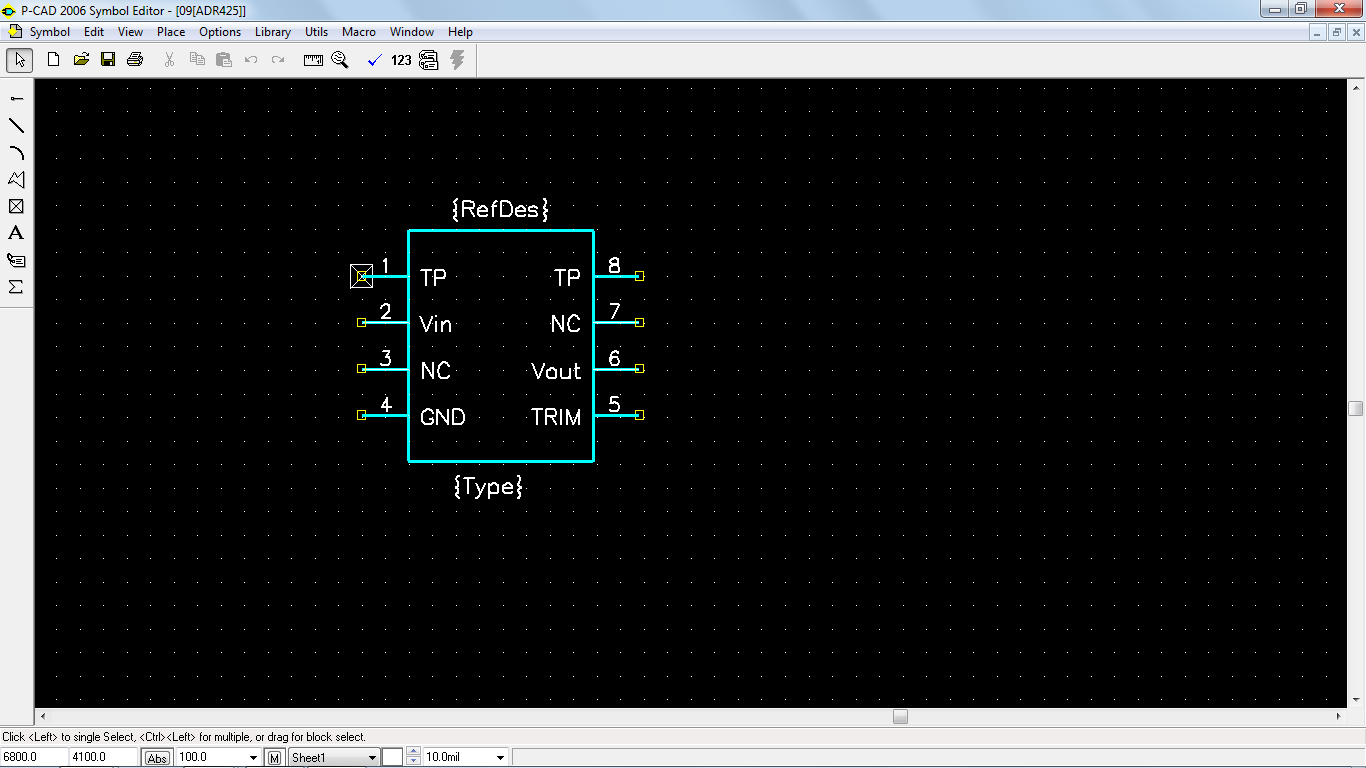
Task: Select the Place Text tool
Action: coord(16,233)
